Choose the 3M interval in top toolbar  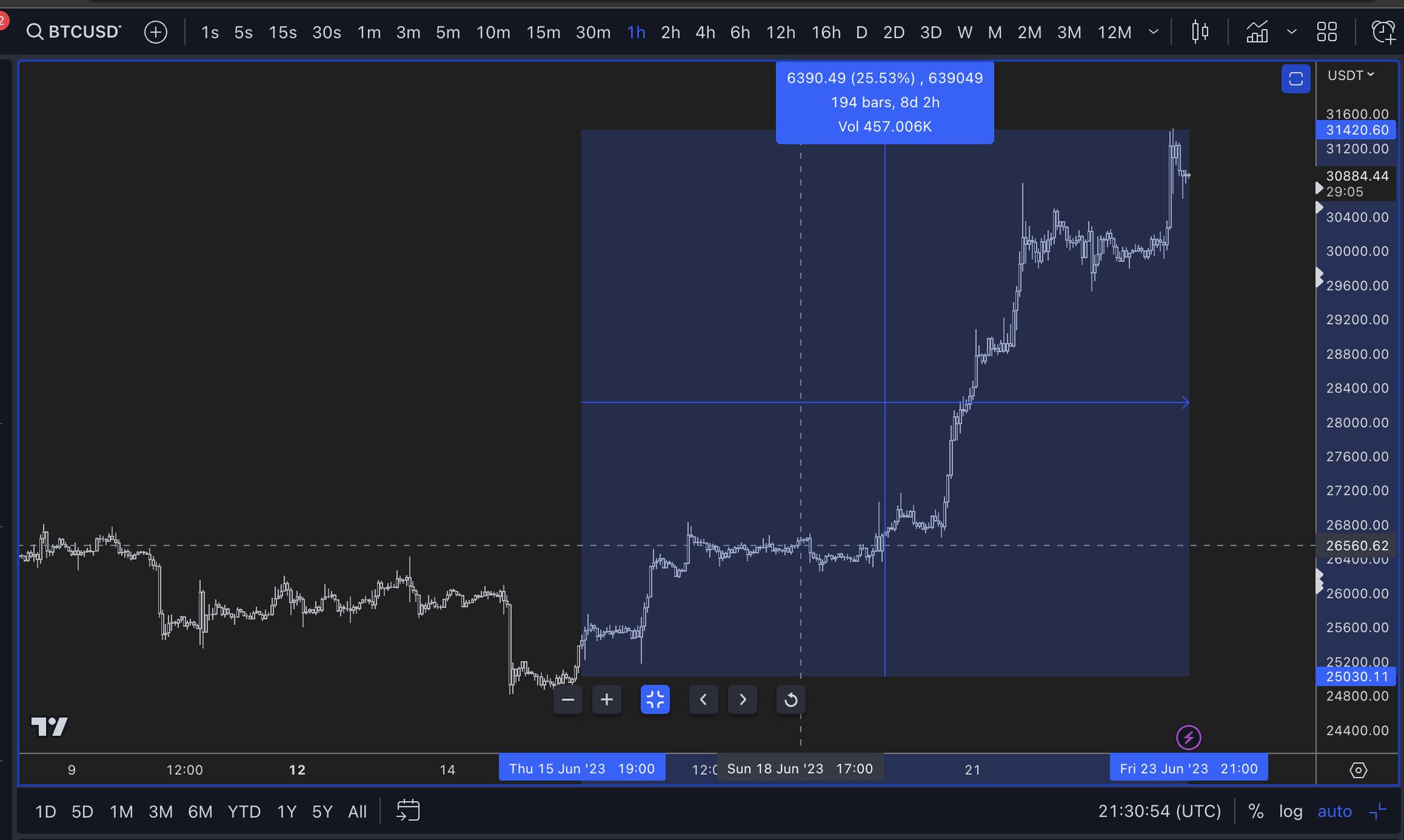[x=1069, y=32]
